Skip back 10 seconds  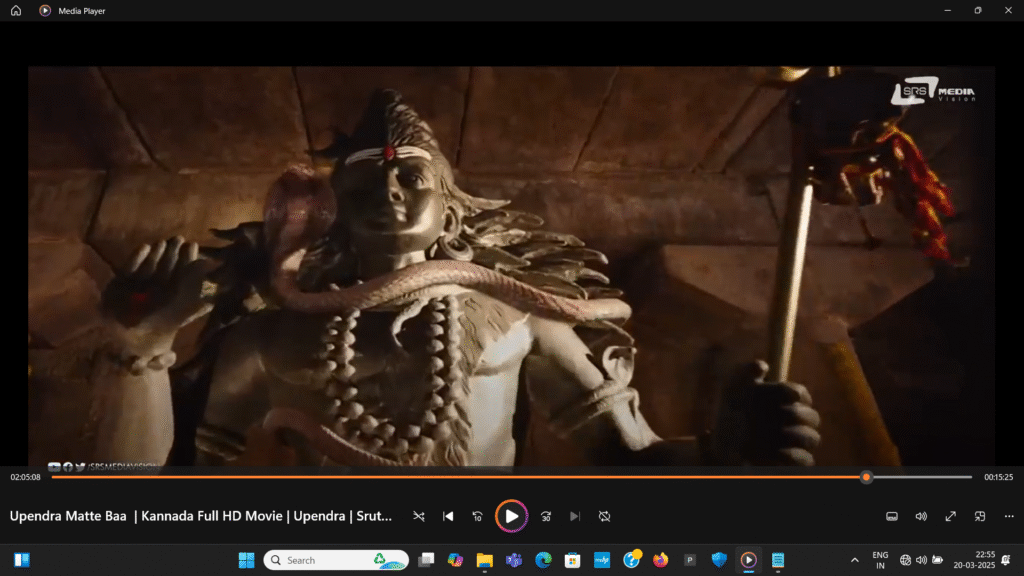pos(477,517)
